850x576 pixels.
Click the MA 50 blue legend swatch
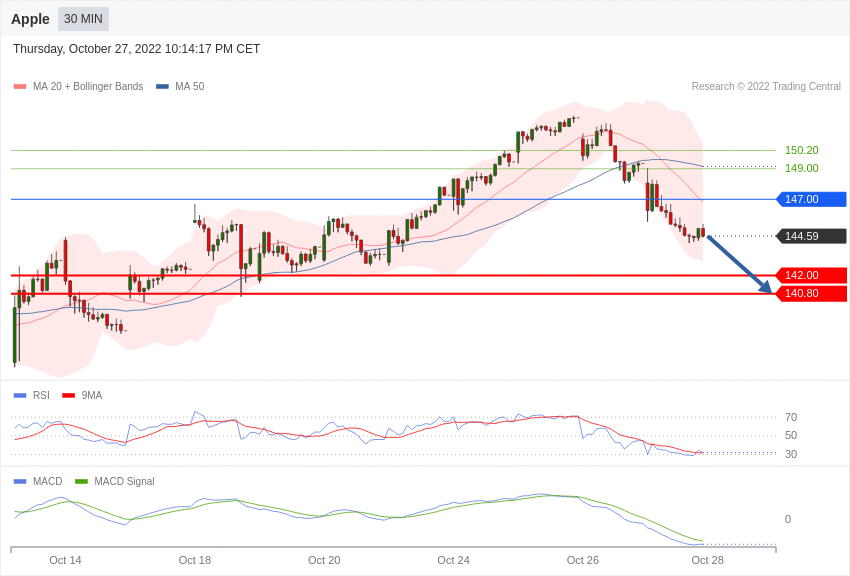(162, 87)
